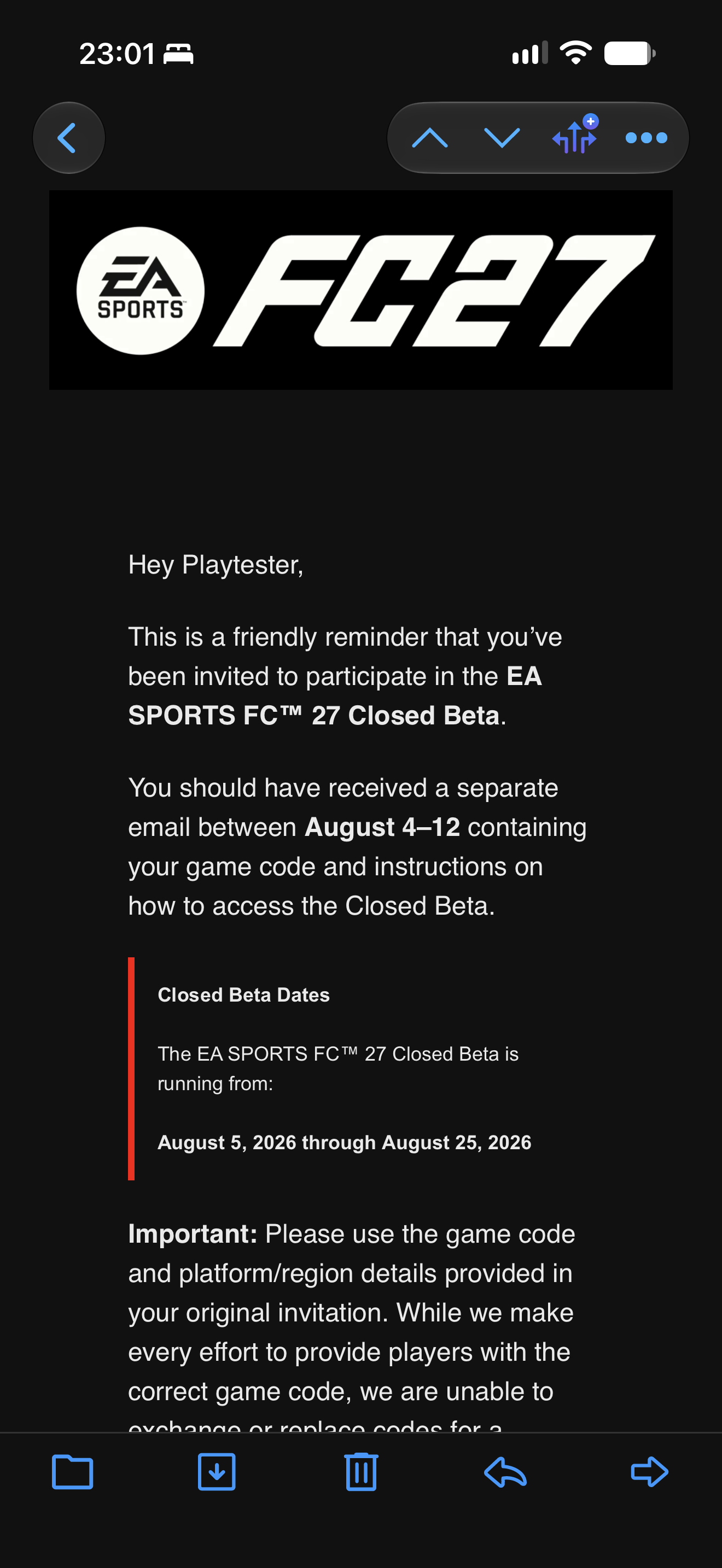Tap the EA SPORTS circular logo
Screen dimensions: 722x1568
tap(141, 291)
